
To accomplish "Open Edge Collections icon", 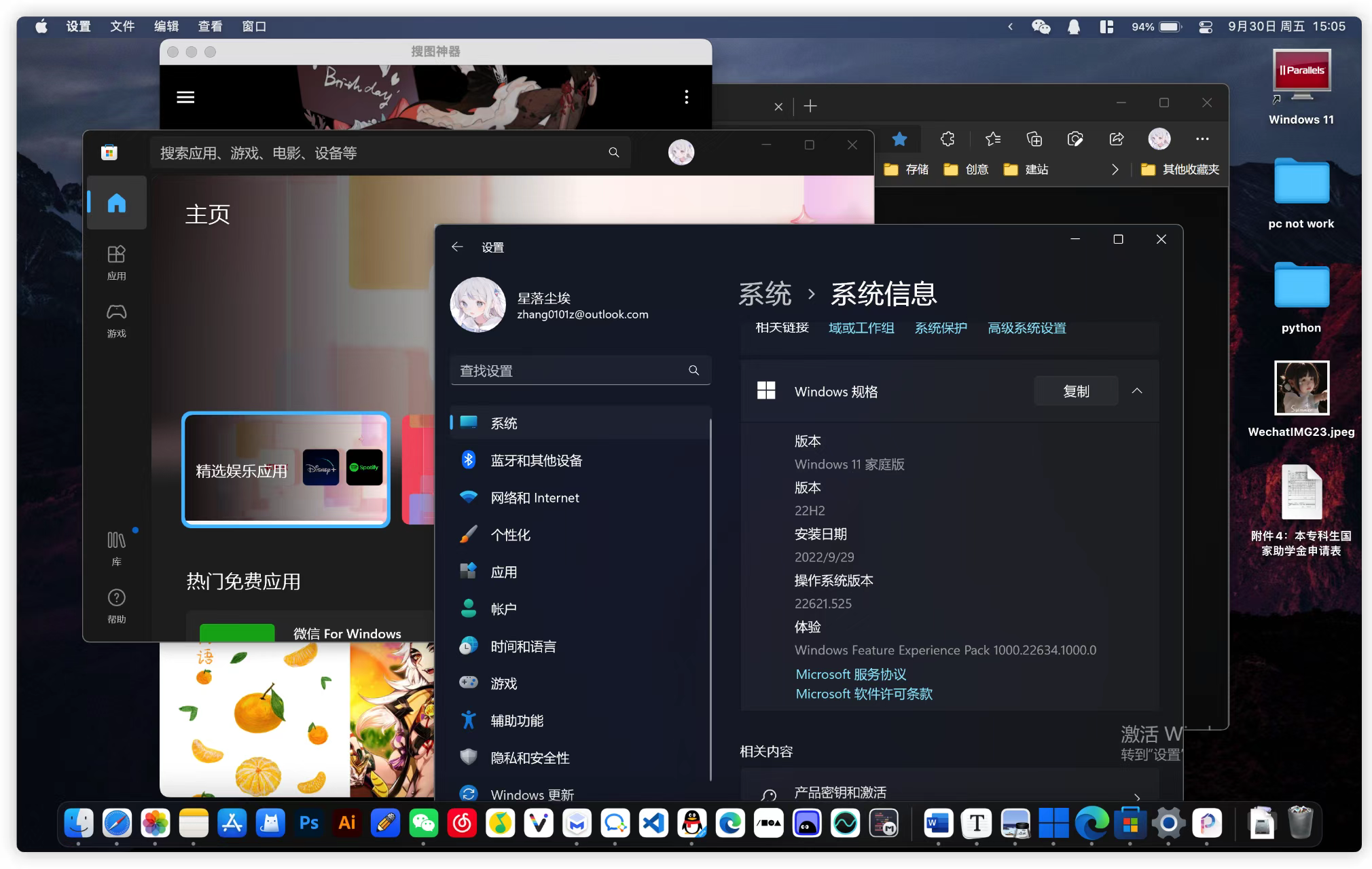I will 1034,139.
